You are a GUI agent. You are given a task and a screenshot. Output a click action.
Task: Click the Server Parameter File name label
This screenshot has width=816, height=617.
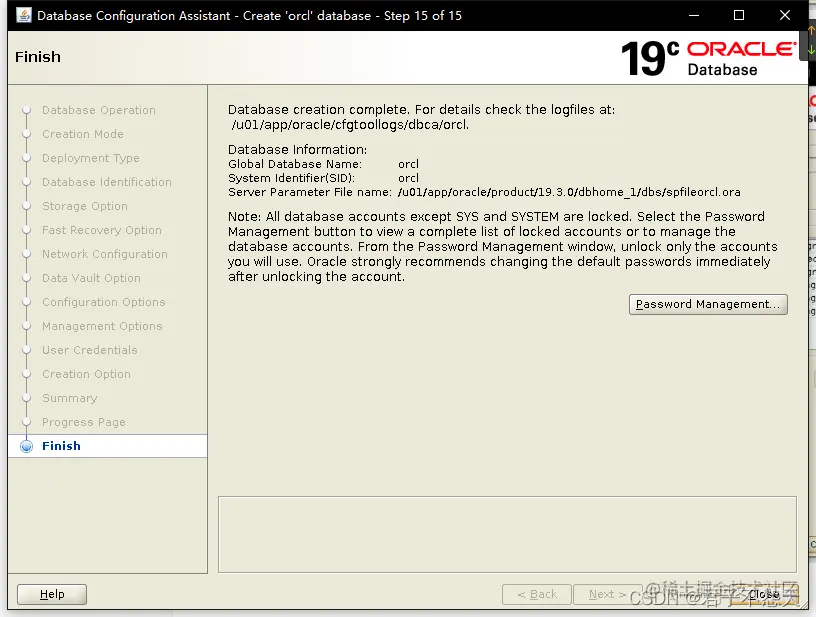[310, 192]
